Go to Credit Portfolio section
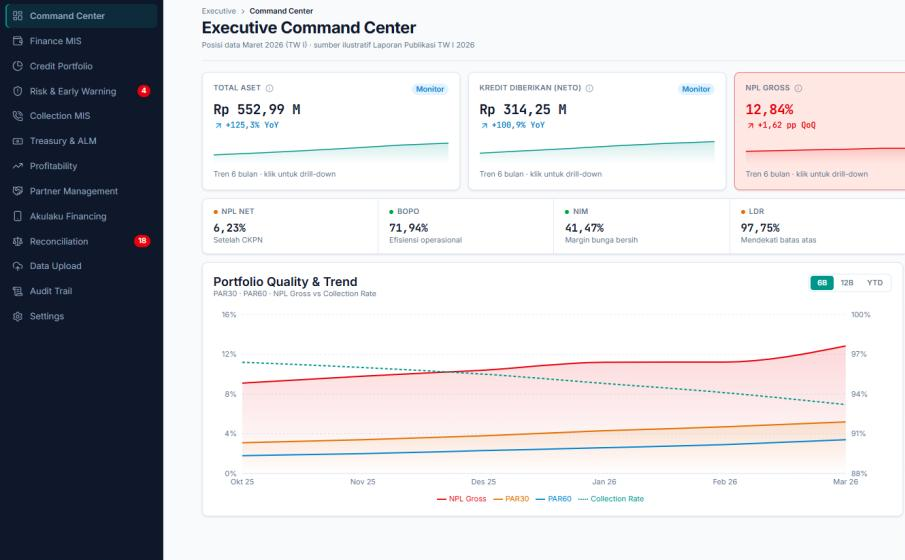 (x=81, y=66)
